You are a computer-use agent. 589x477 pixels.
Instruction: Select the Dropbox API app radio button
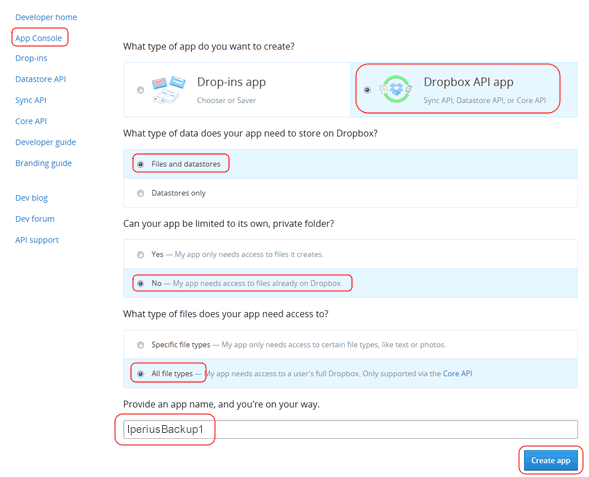pos(367,90)
